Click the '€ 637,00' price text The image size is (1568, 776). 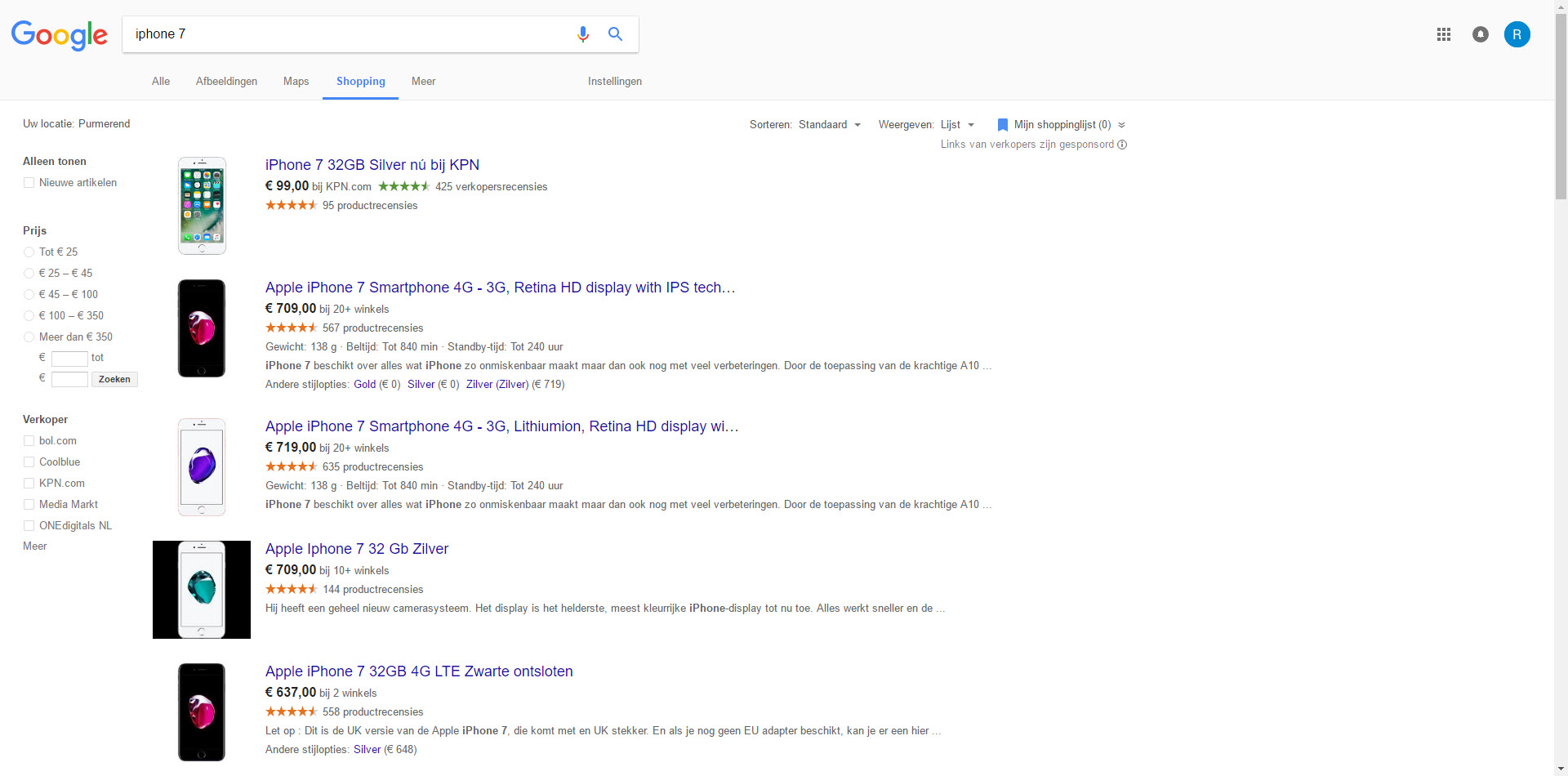pyautogui.click(x=291, y=693)
